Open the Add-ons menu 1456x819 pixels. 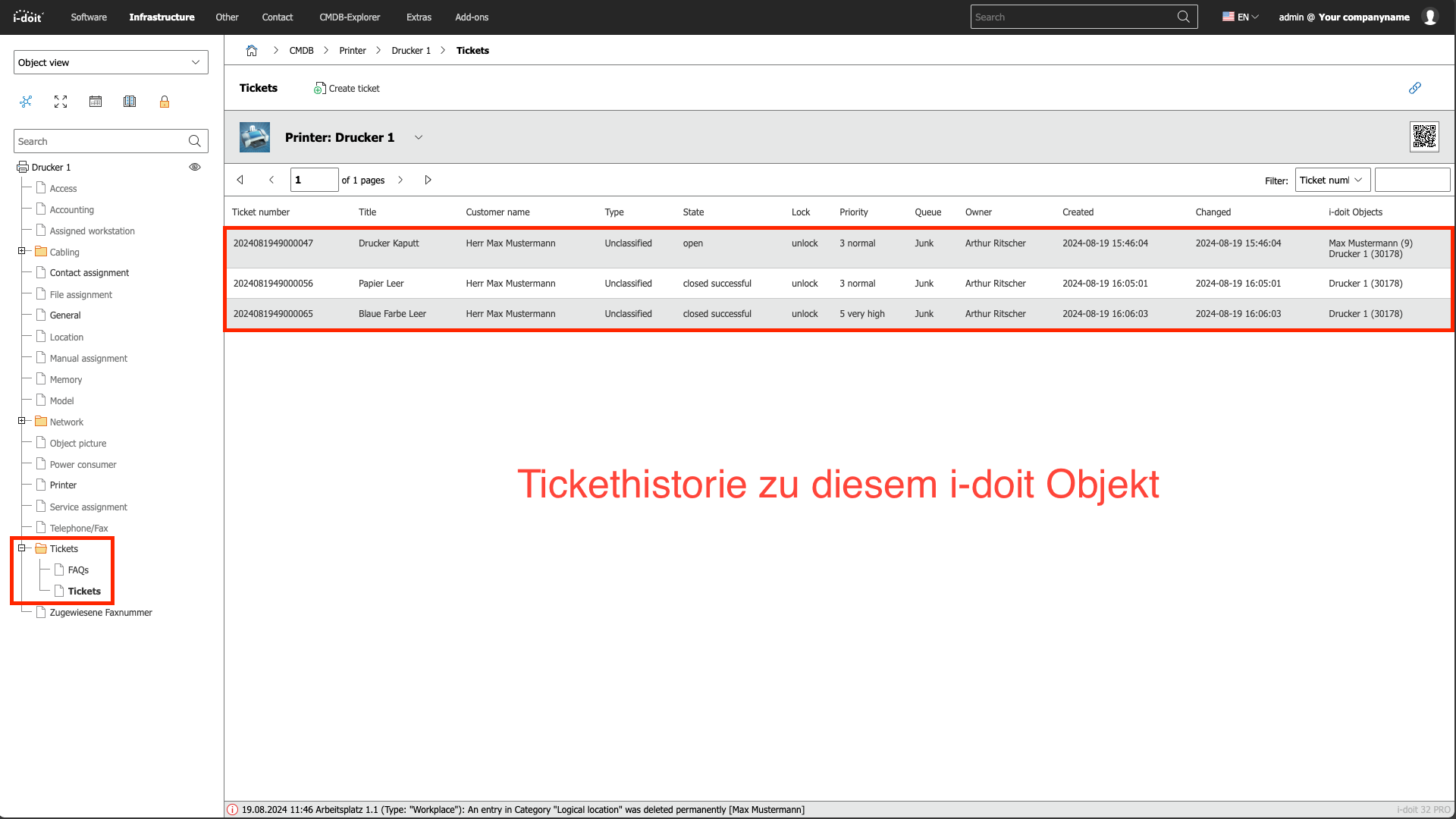(472, 17)
